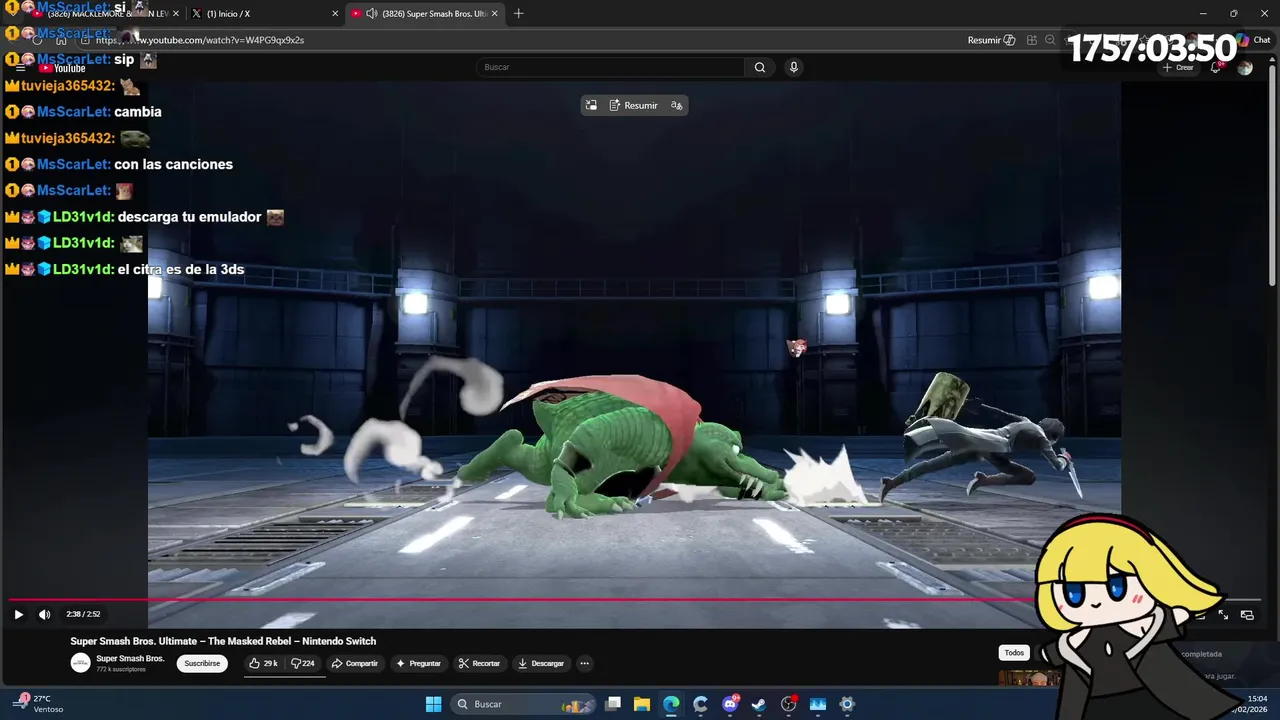Close the Super Smash Bros. tab
This screenshot has height=720, width=1280.
494,13
